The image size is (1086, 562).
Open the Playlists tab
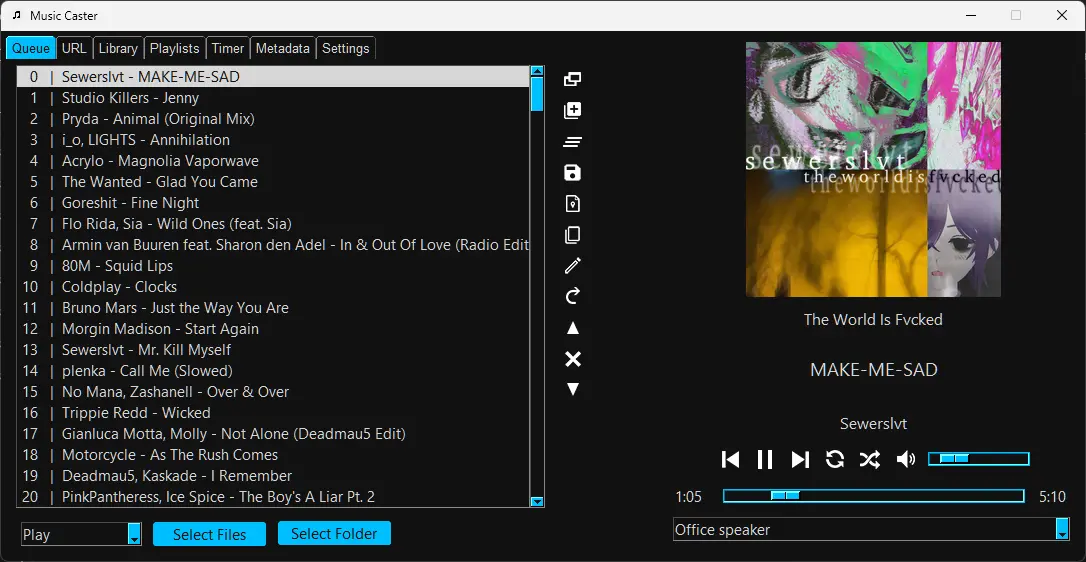coord(175,49)
